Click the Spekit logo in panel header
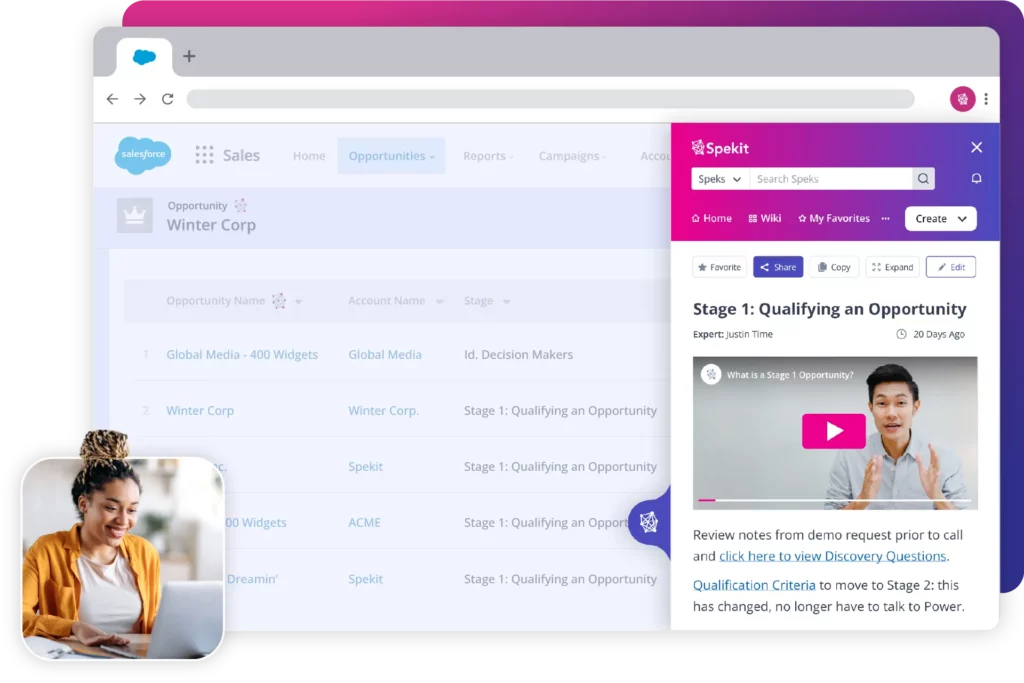 pyautogui.click(x=719, y=147)
